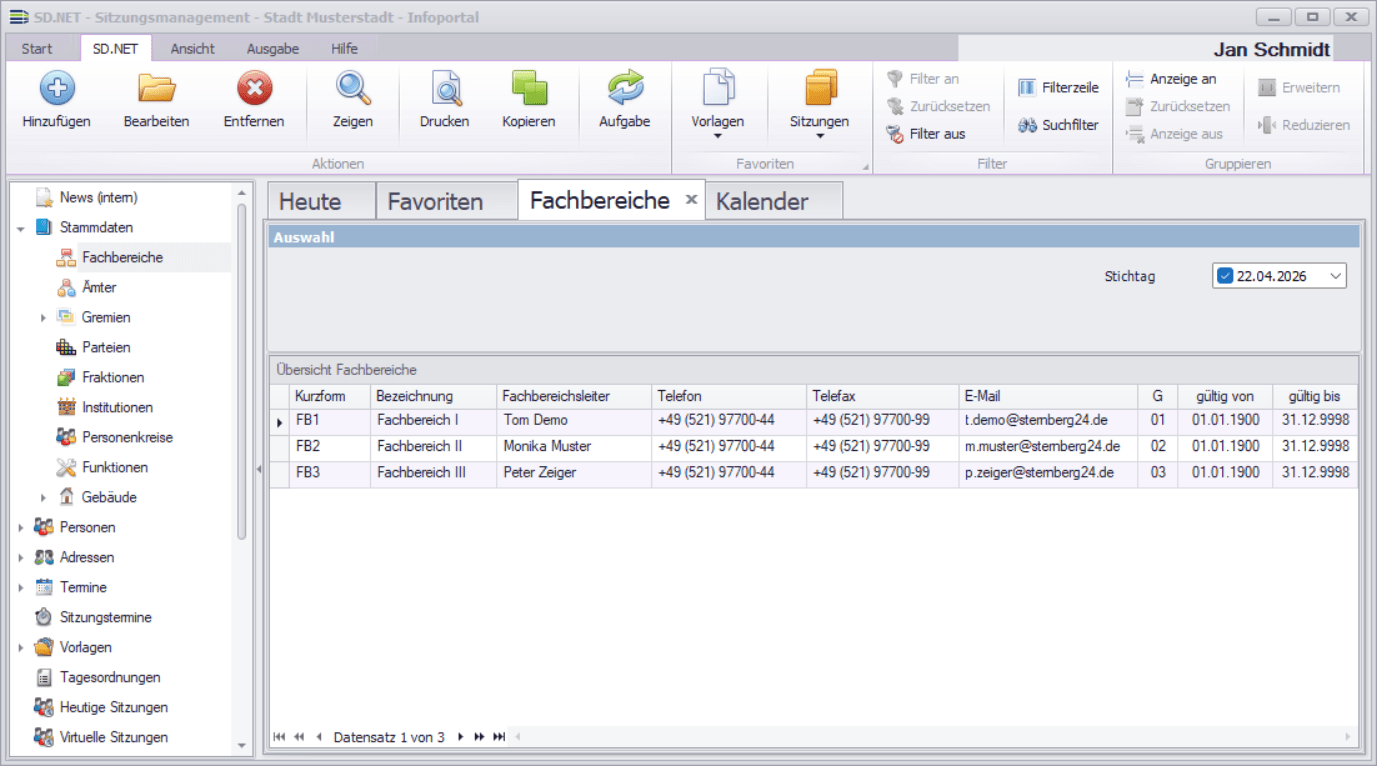This screenshot has width=1378, height=766.
Task: Select Ämter in the navigation tree
Action: (99, 287)
